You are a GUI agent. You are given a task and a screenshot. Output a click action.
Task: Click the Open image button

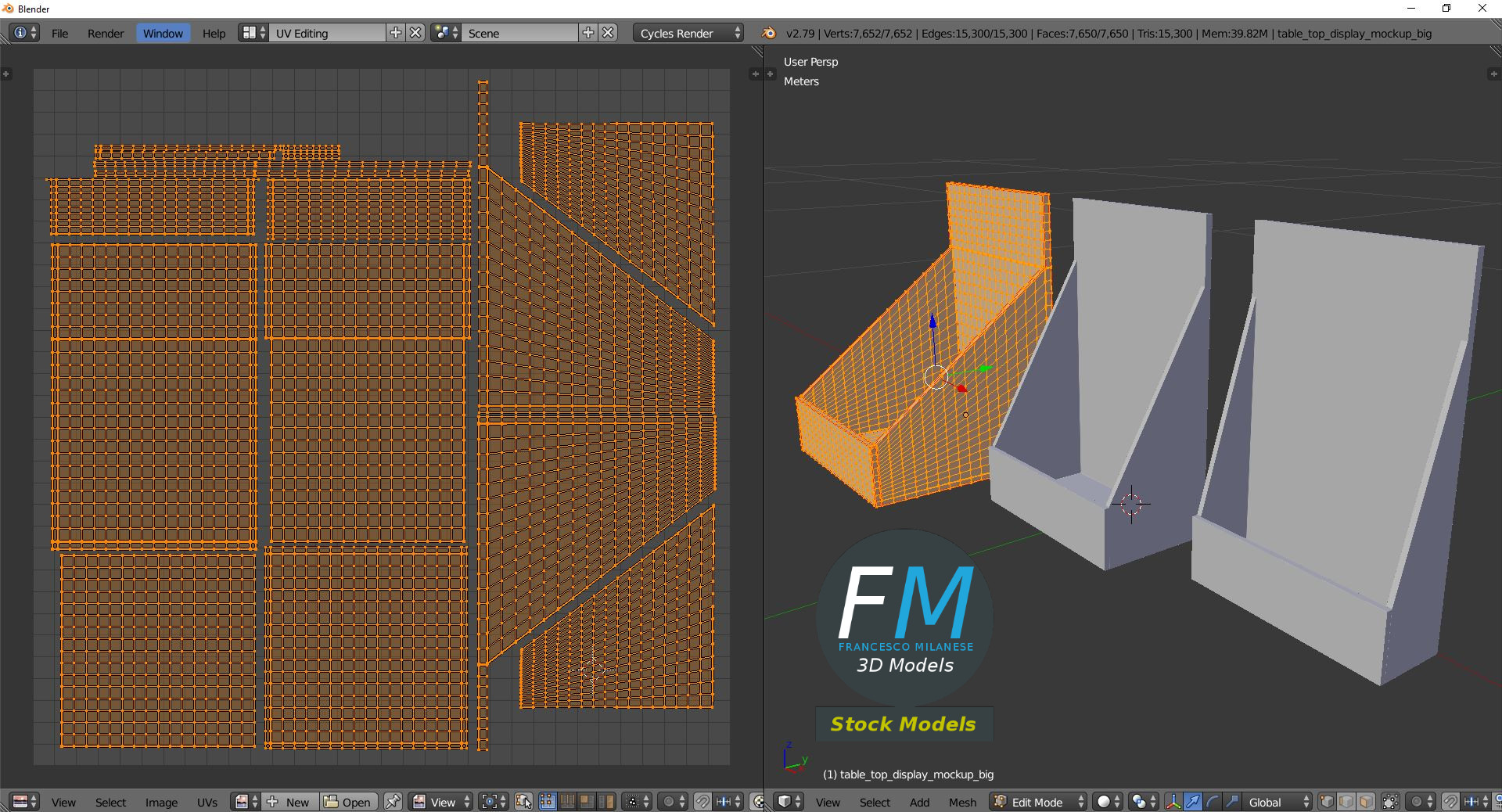click(x=348, y=802)
